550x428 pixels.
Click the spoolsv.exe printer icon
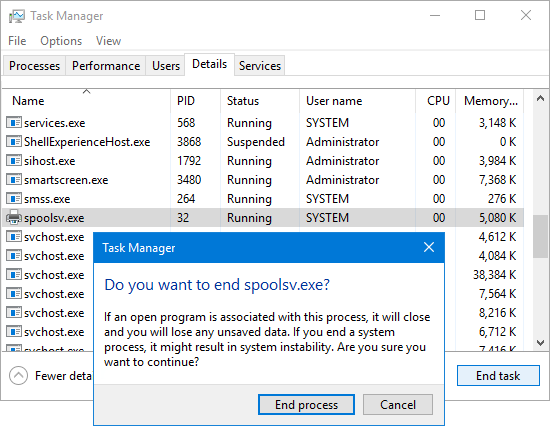click(x=14, y=217)
